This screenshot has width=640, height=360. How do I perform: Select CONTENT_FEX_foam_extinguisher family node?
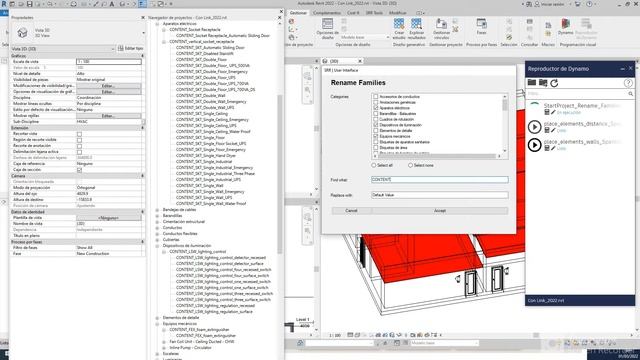[199, 329]
